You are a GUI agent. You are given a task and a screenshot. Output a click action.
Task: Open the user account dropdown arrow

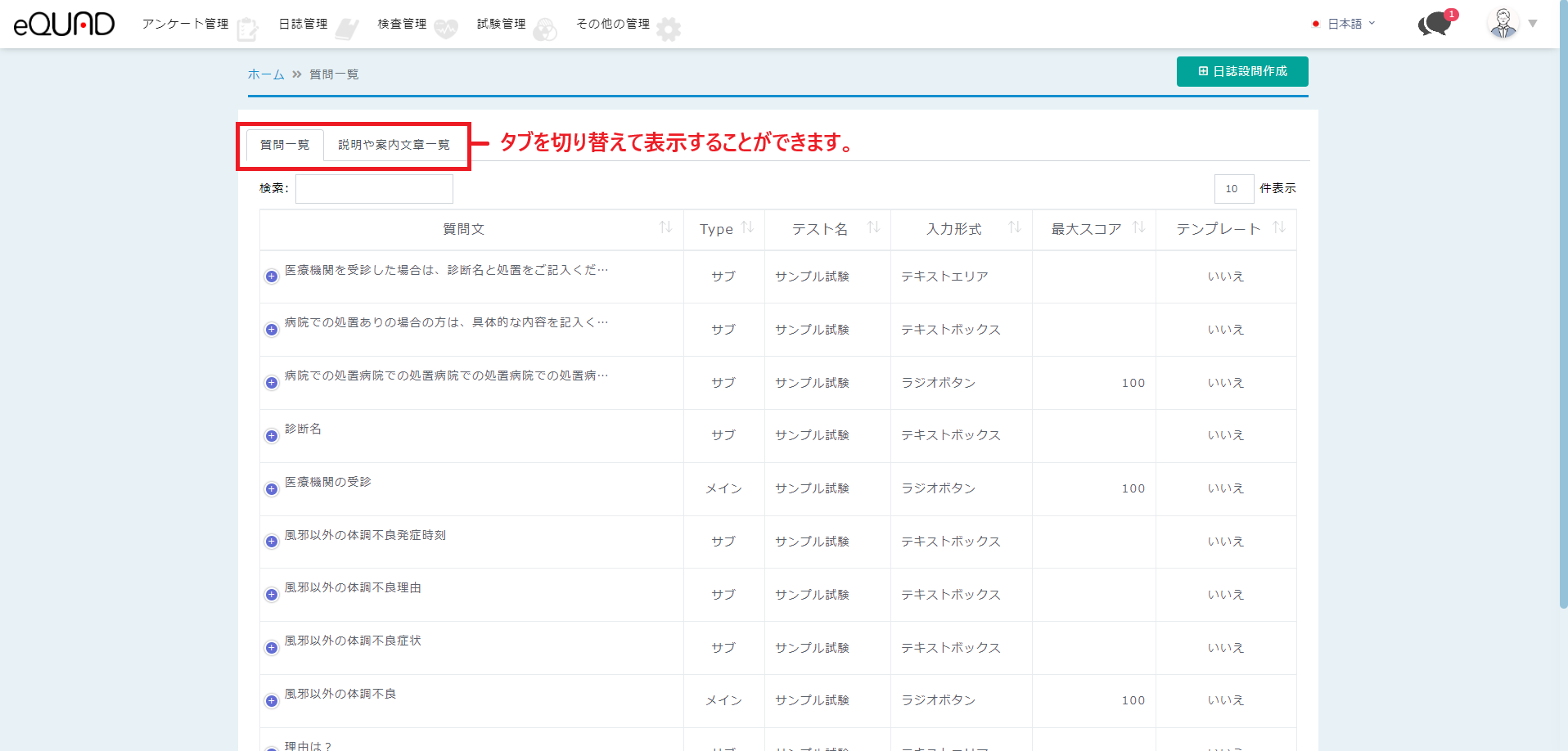(1533, 24)
